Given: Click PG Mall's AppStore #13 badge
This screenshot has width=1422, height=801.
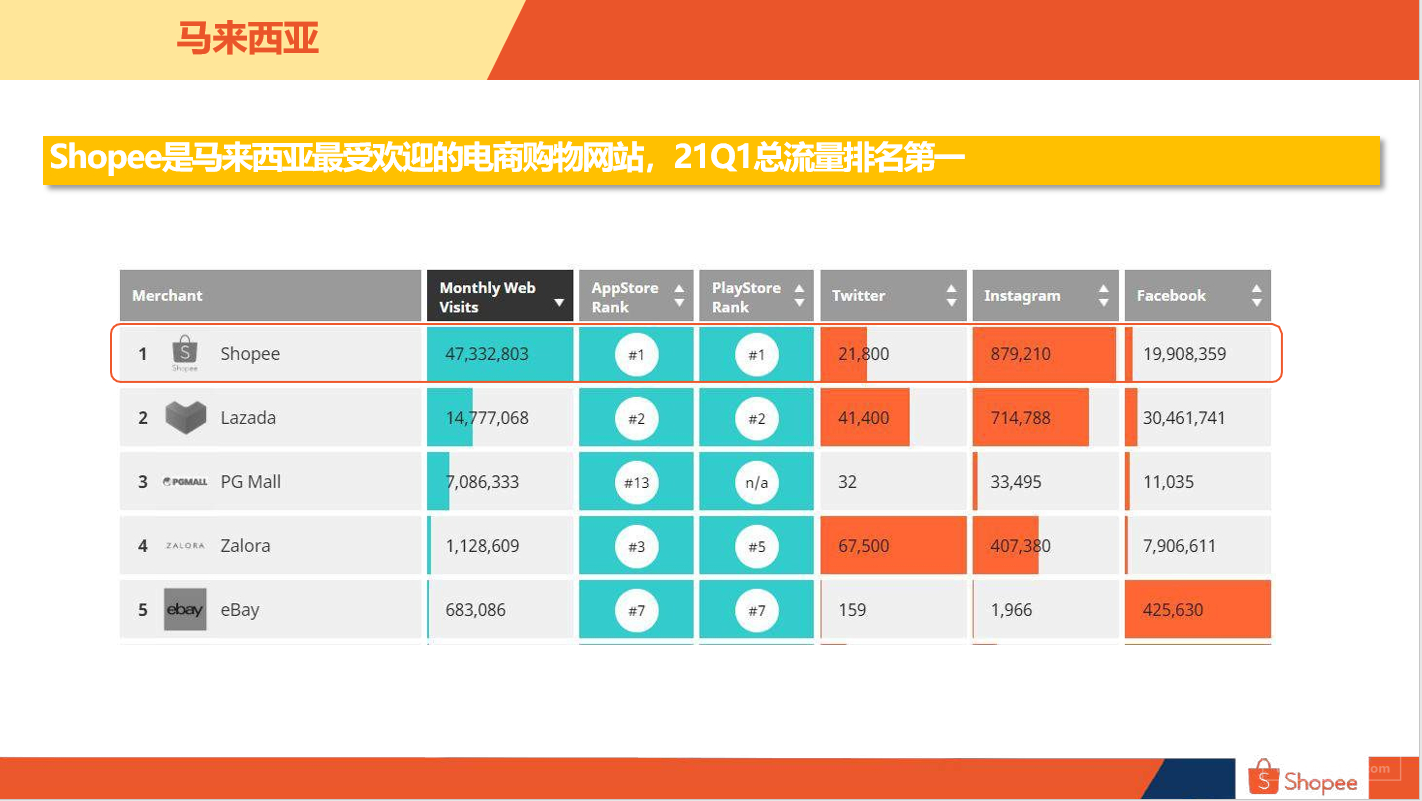Looking at the screenshot, I should point(637,482).
